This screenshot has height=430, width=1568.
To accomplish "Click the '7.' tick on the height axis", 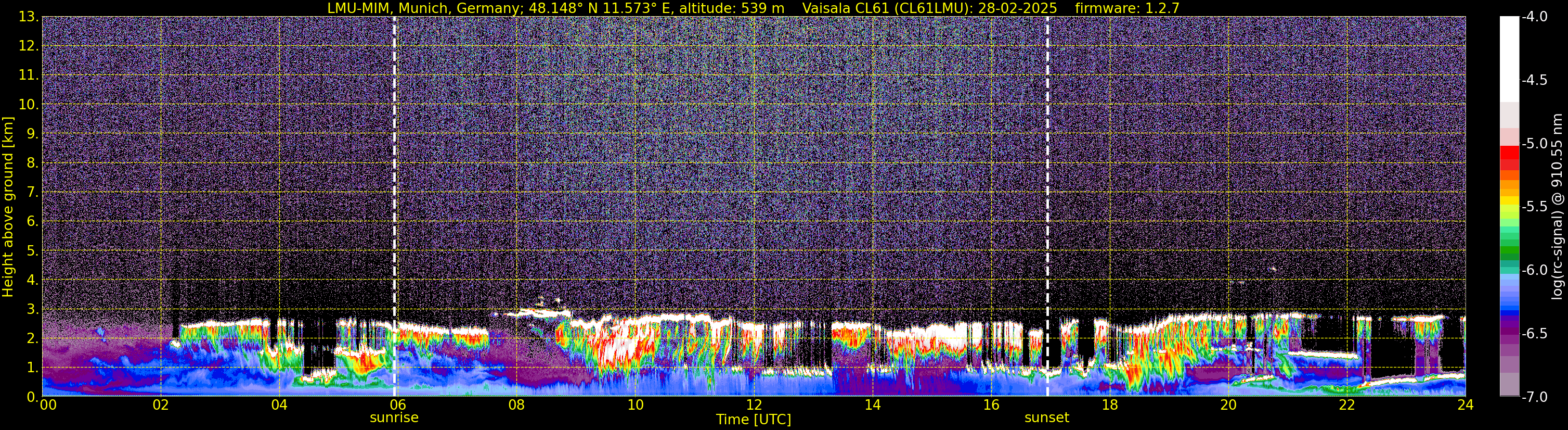I will 33,193.
